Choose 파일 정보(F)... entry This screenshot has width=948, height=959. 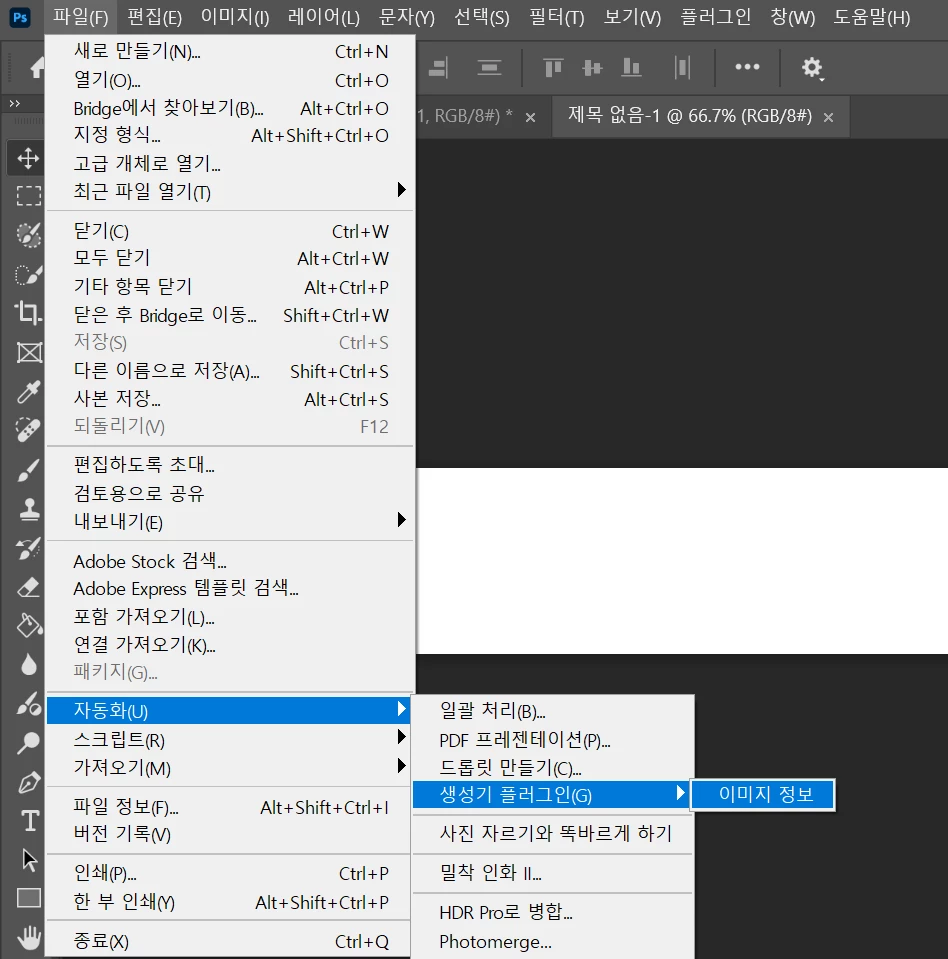tap(228, 807)
